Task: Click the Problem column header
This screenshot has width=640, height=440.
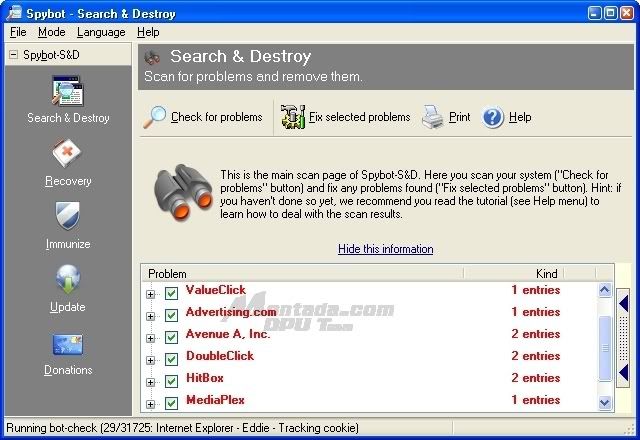Action: [302, 273]
